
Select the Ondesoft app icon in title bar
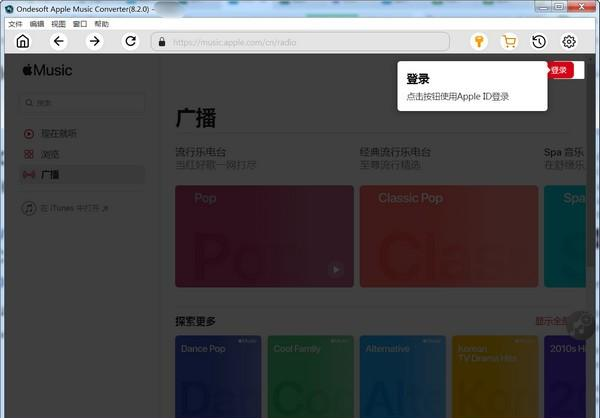coord(9,8)
